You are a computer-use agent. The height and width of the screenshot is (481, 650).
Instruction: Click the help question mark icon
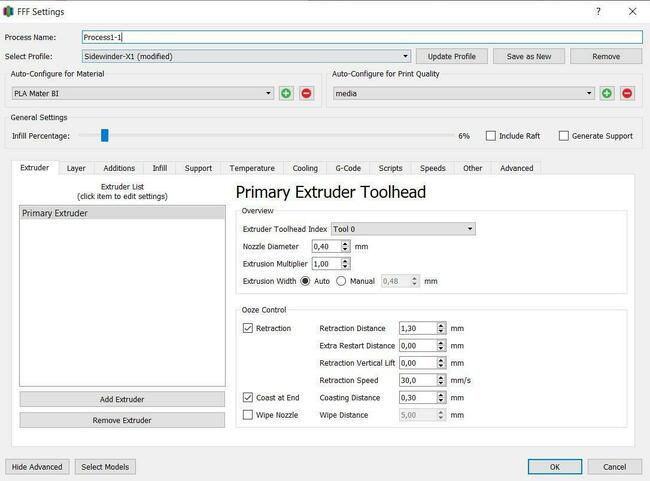(x=598, y=11)
